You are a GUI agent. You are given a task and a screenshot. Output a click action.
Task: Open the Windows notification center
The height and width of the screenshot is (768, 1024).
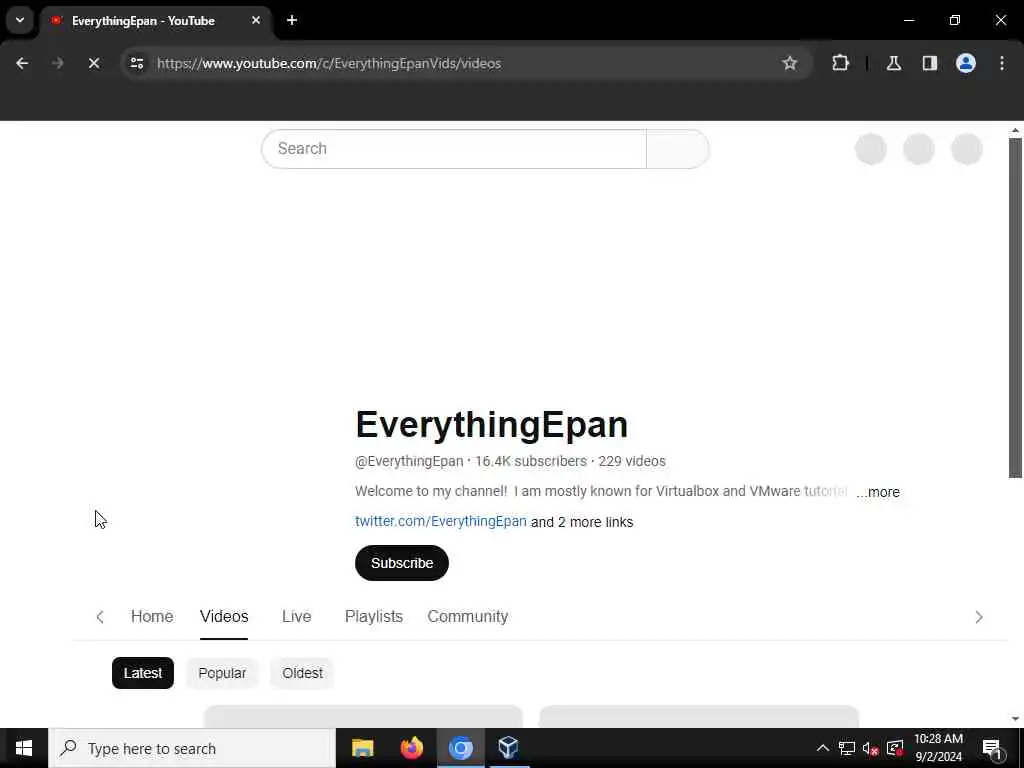(993, 749)
